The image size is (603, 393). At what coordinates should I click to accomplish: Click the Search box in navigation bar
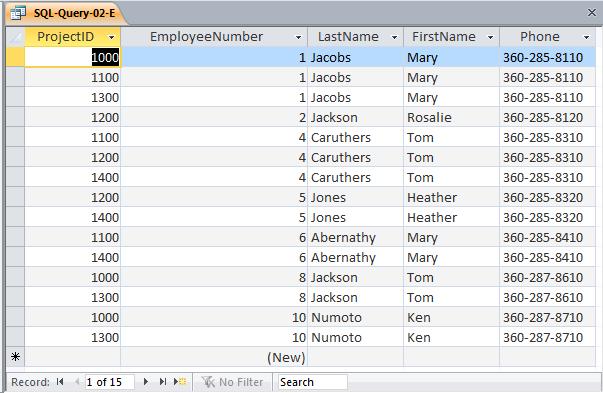(312, 382)
